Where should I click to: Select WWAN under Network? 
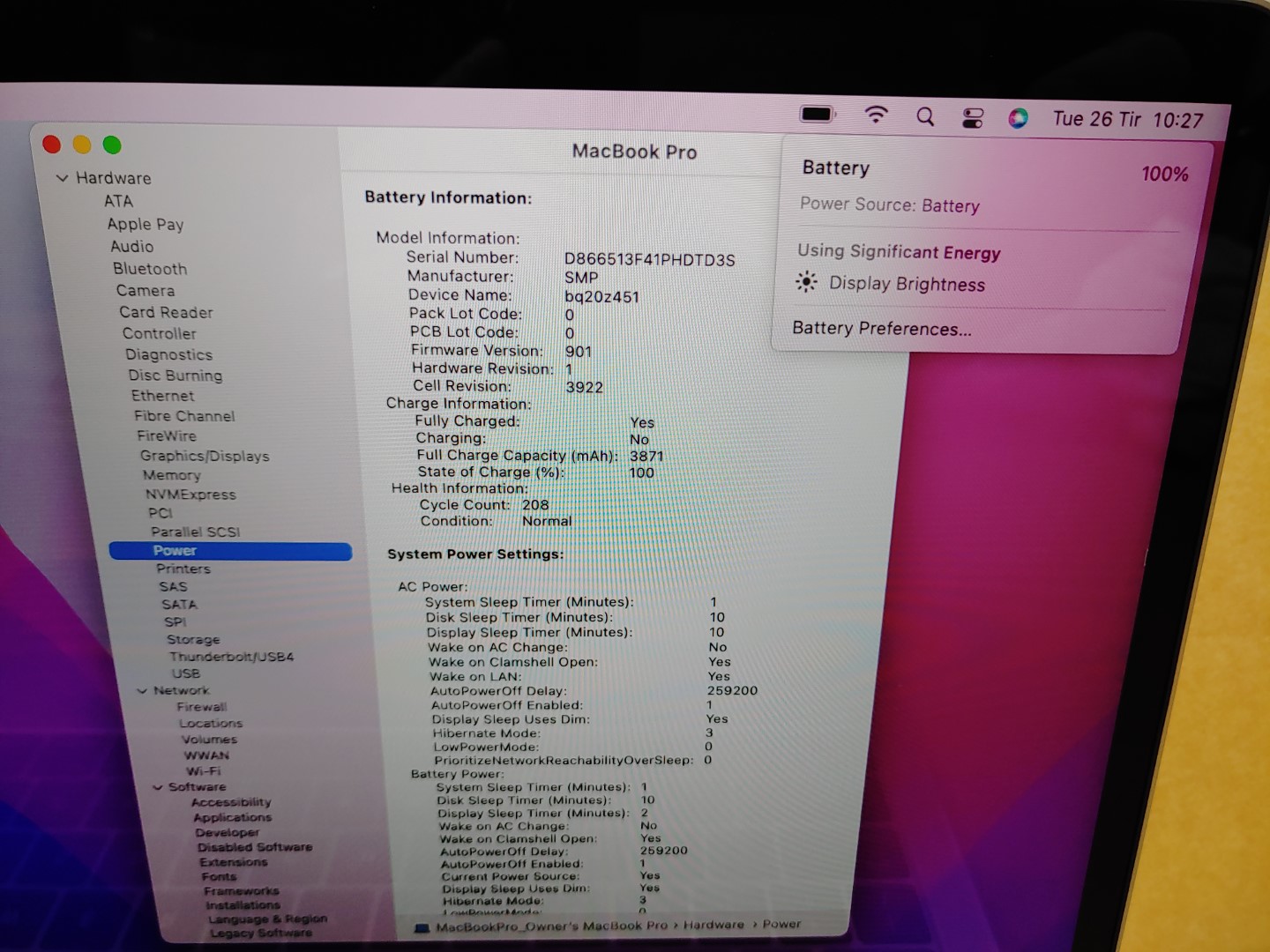[x=206, y=755]
